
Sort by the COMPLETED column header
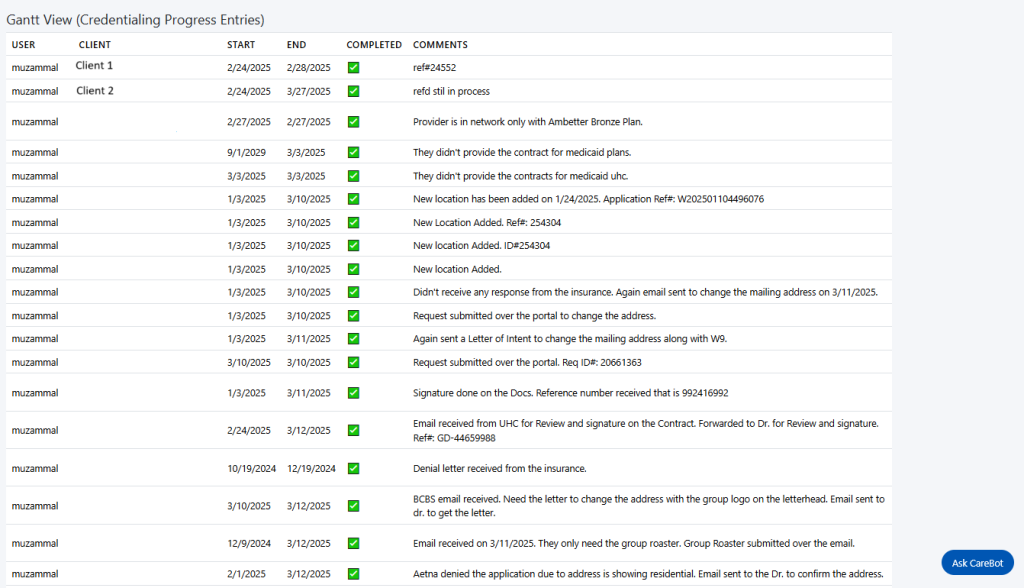point(374,44)
